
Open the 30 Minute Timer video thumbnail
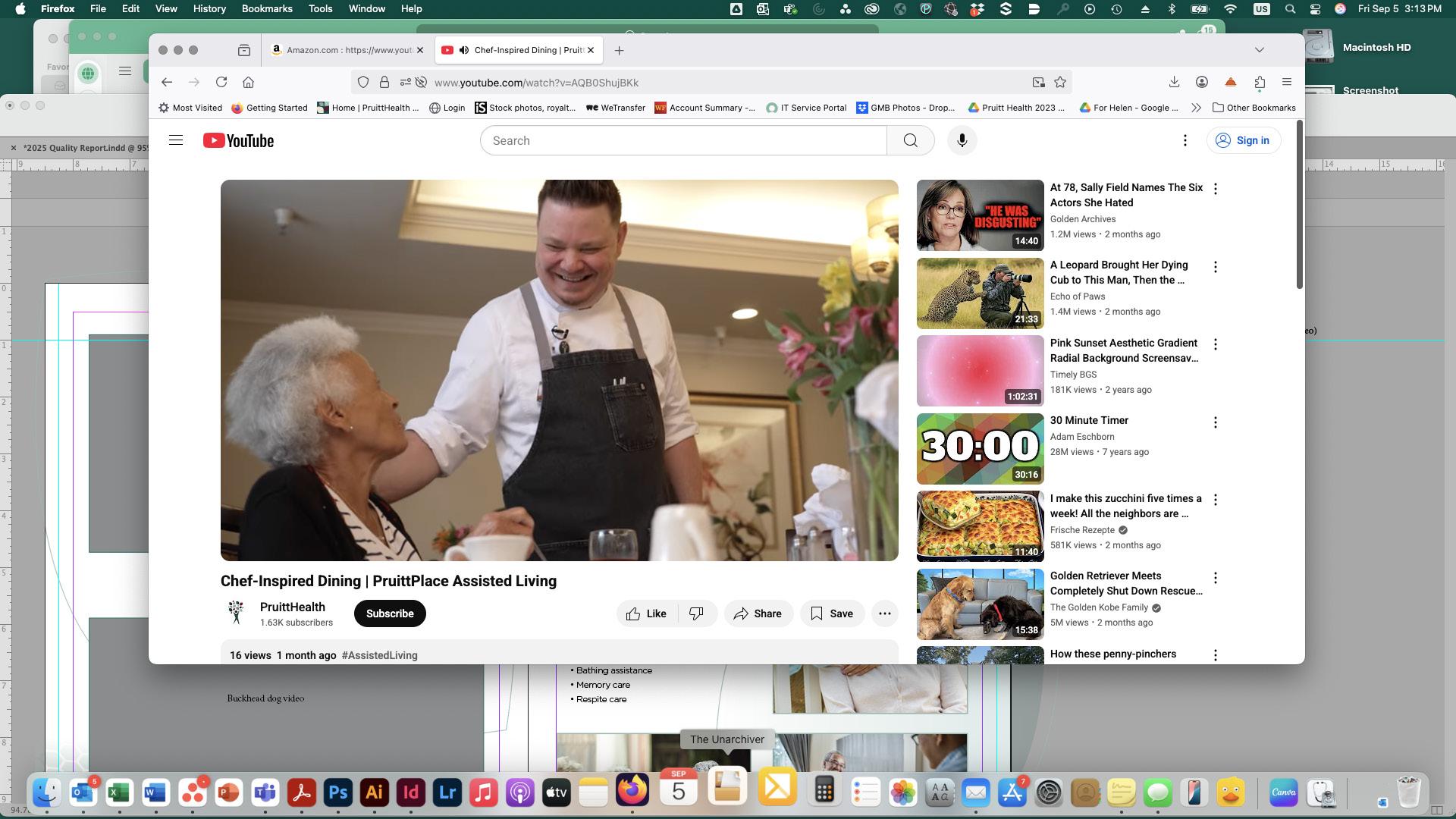980,449
